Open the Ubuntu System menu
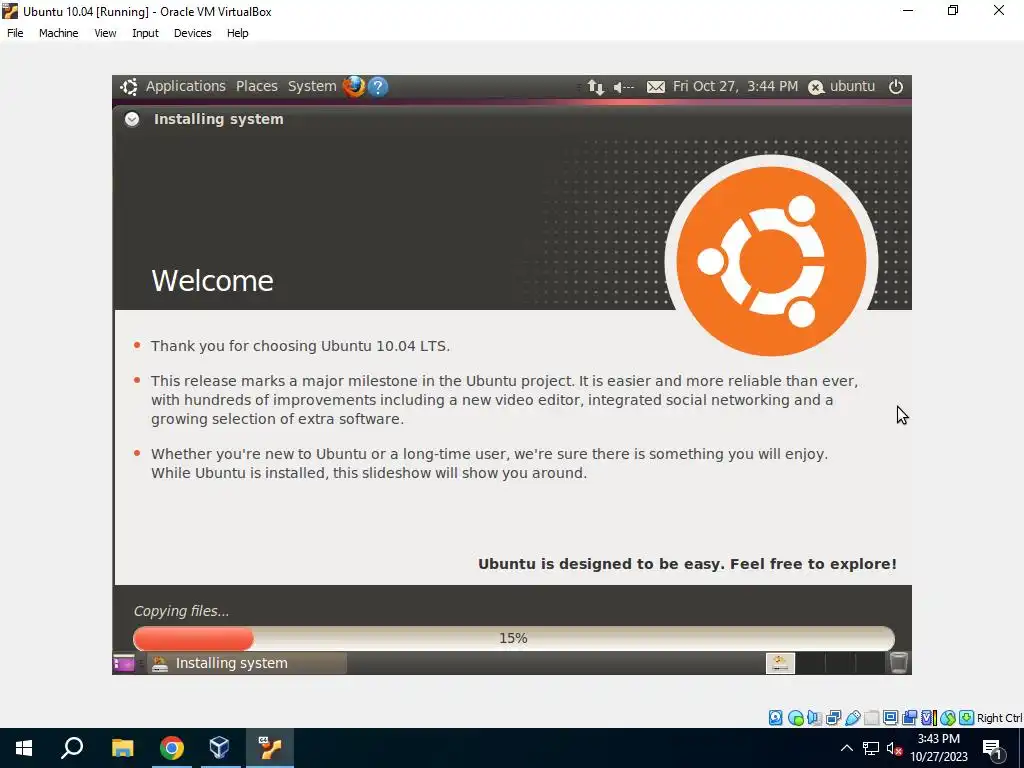The height and width of the screenshot is (768, 1024). pyautogui.click(x=312, y=86)
